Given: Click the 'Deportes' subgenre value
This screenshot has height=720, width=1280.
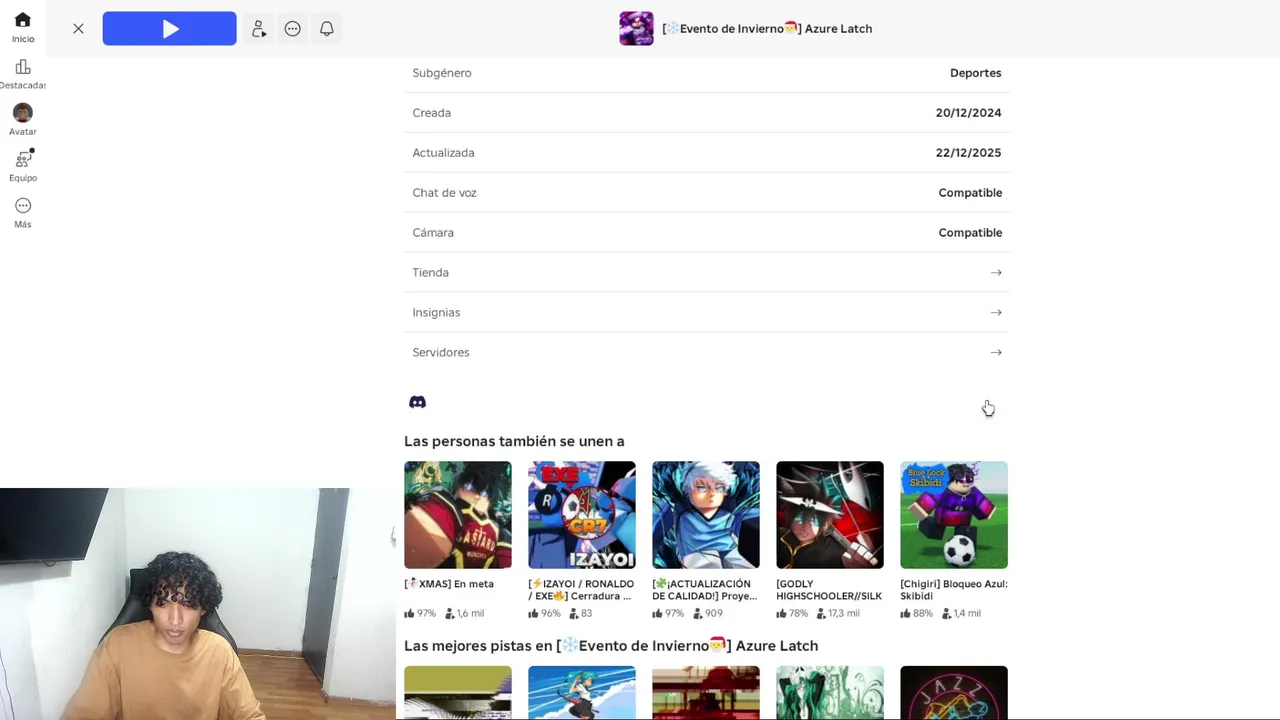Looking at the screenshot, I should click(x=975, y=73).
